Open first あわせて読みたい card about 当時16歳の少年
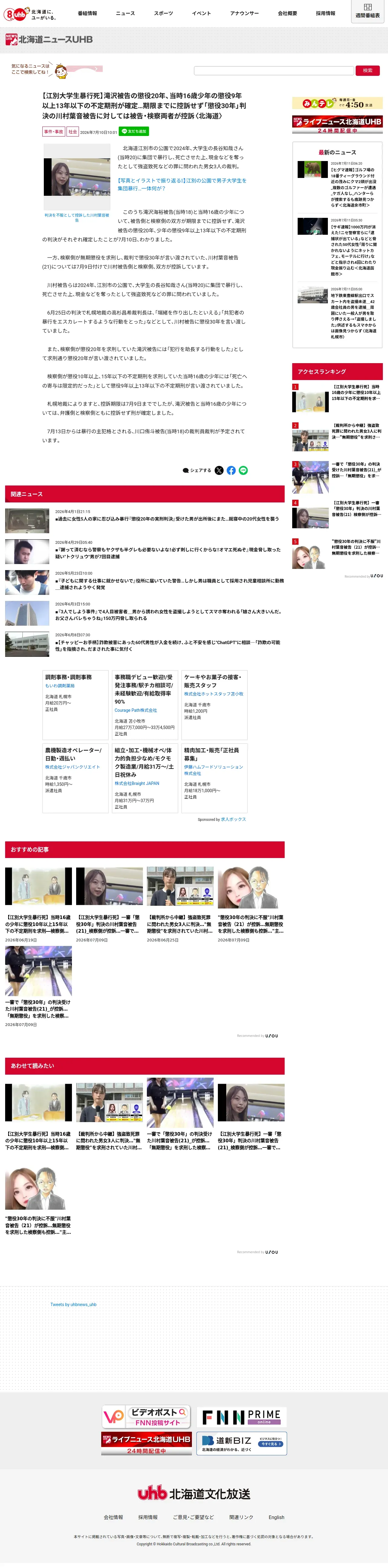 38,1117
